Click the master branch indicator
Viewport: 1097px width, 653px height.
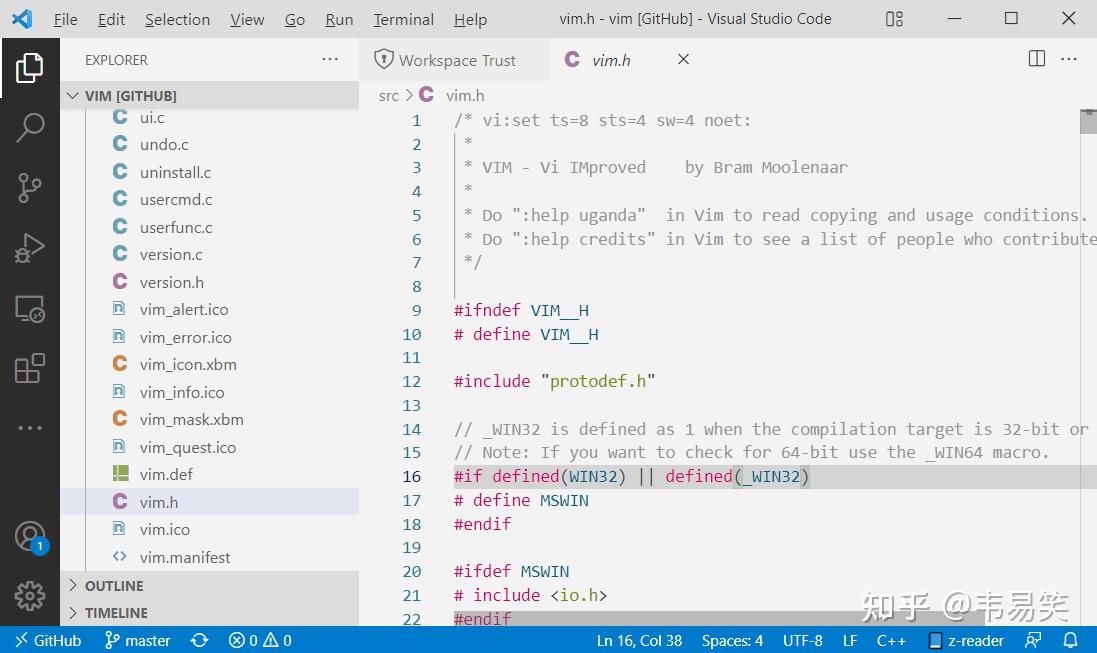137,640
